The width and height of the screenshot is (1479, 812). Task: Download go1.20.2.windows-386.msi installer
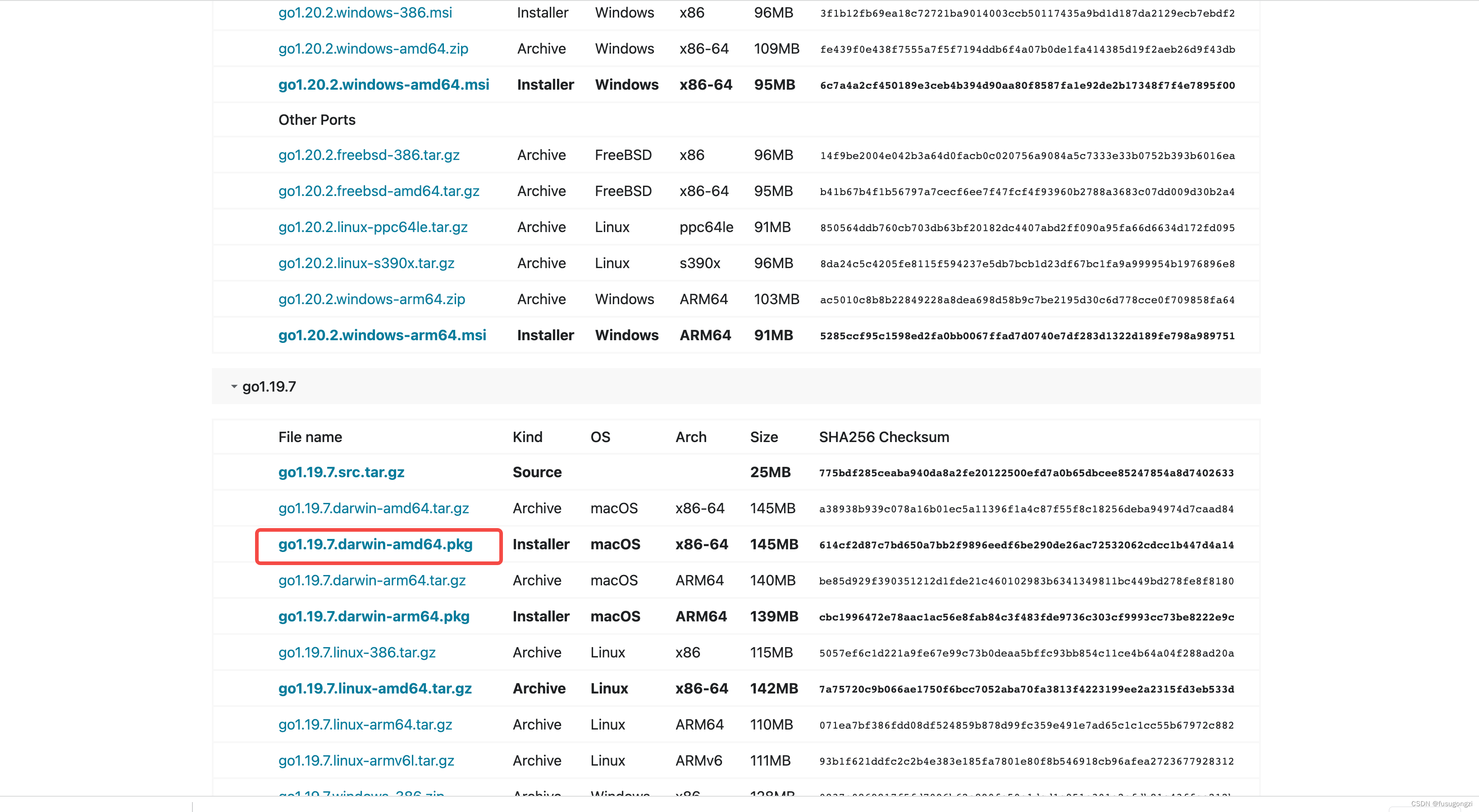[x=365, y=13]
